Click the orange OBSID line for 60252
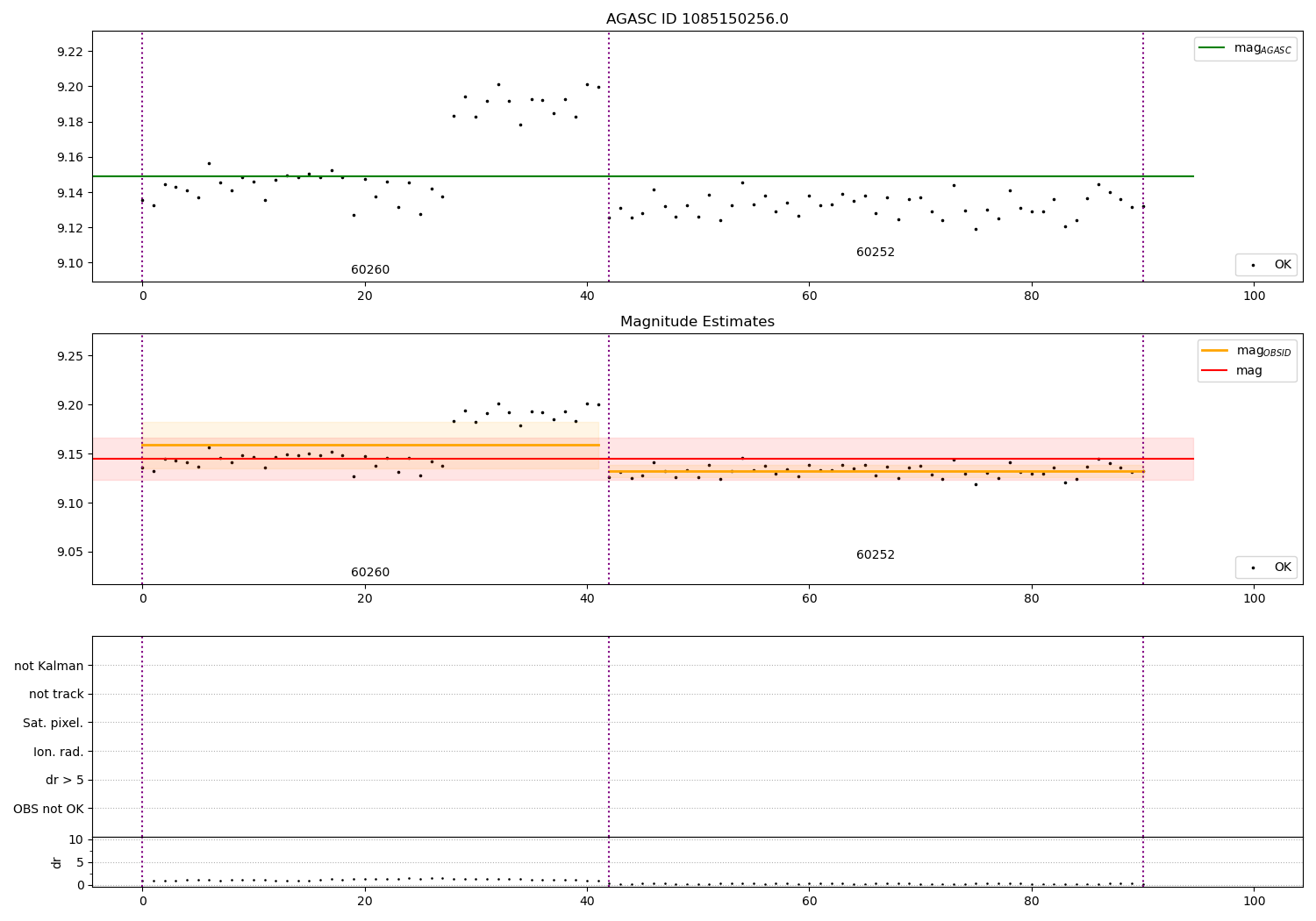Image resolution: width=1316 pixels, height=921 pixels. click(x=876, y=471)
